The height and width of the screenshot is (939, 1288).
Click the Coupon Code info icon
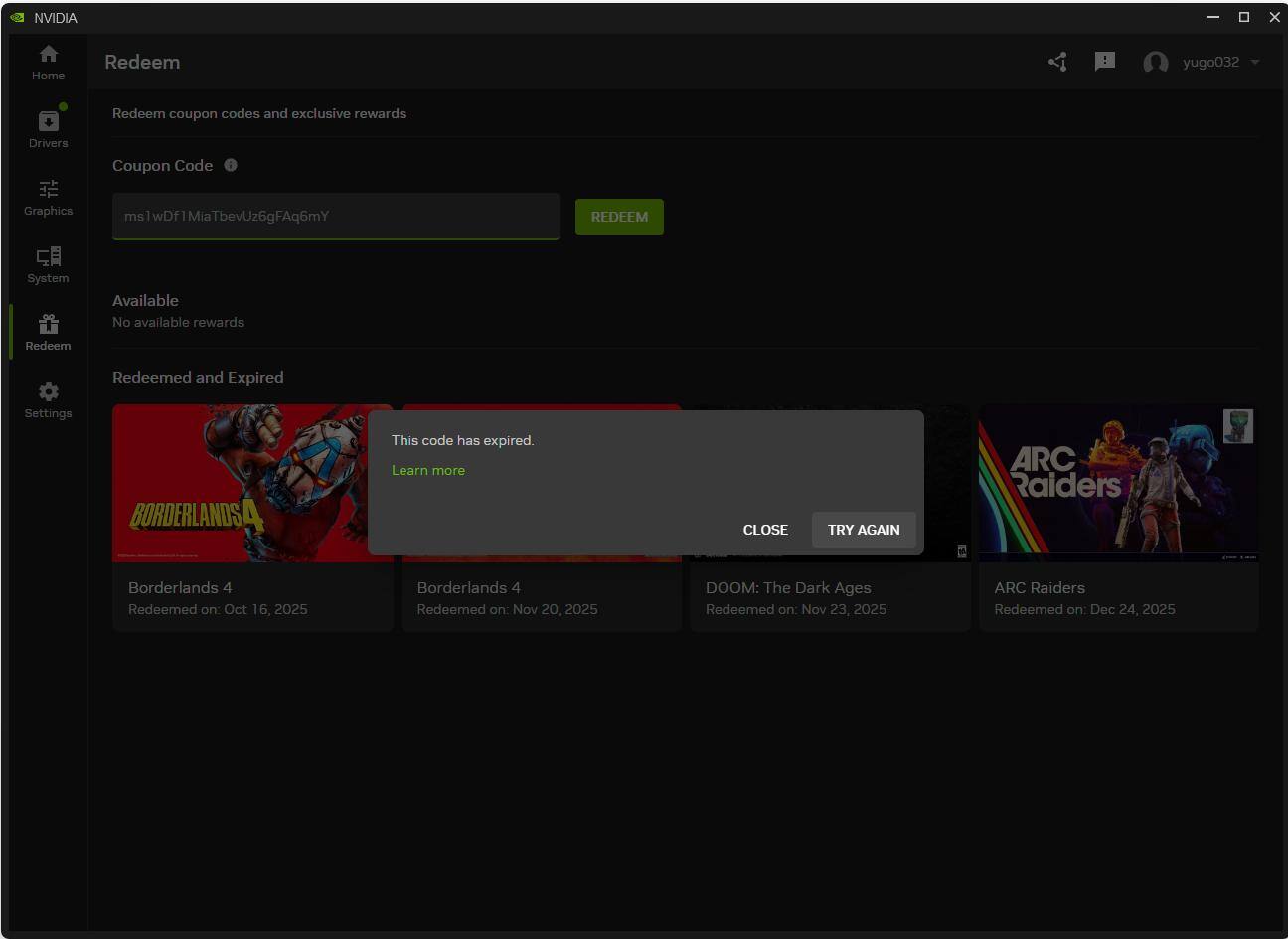coord(231,165)
